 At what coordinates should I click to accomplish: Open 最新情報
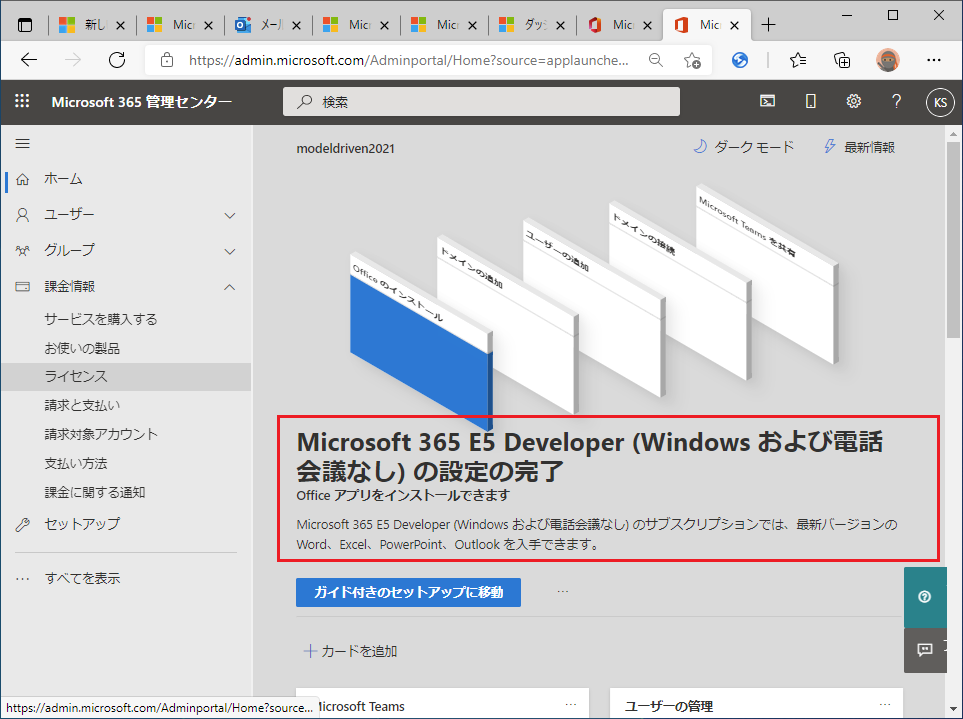[x=859, y=147]
